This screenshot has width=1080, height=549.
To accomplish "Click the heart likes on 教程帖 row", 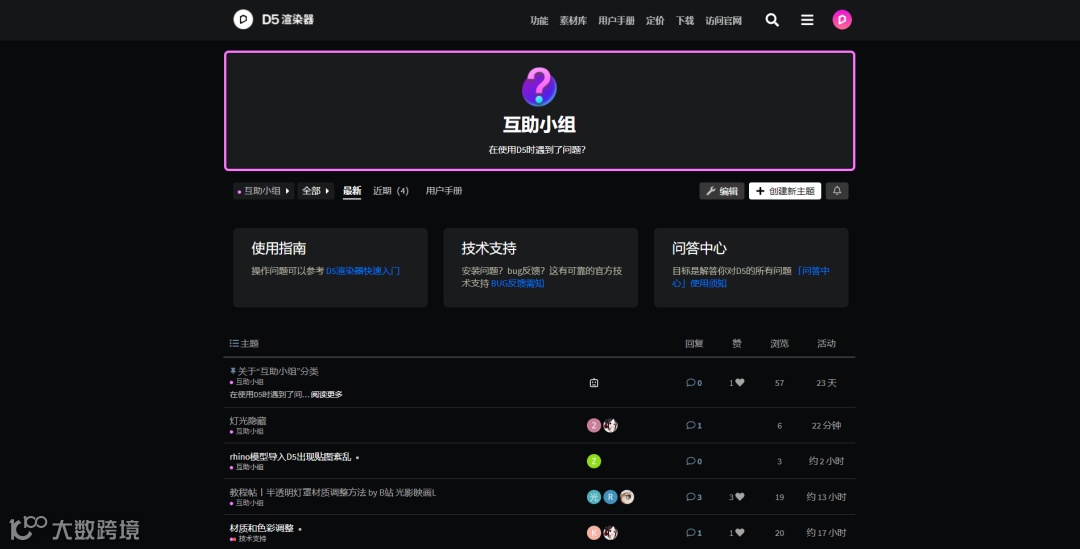I will pos(736,497).
